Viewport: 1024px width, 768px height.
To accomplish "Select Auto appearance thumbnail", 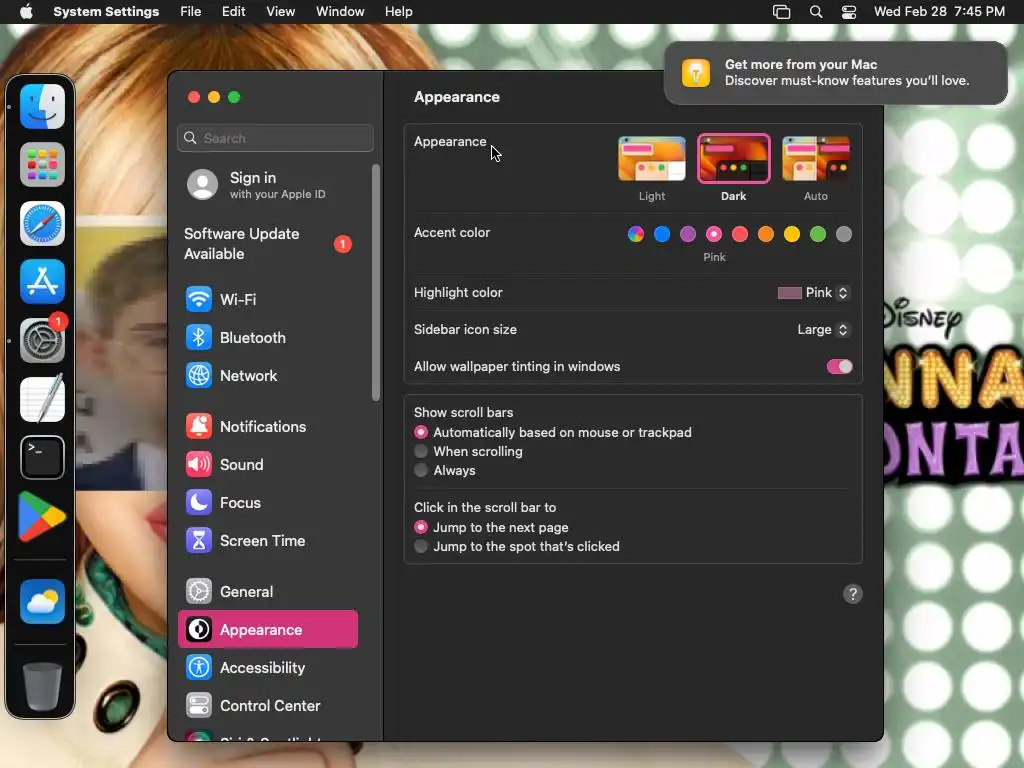I will [x=816, y=159].
